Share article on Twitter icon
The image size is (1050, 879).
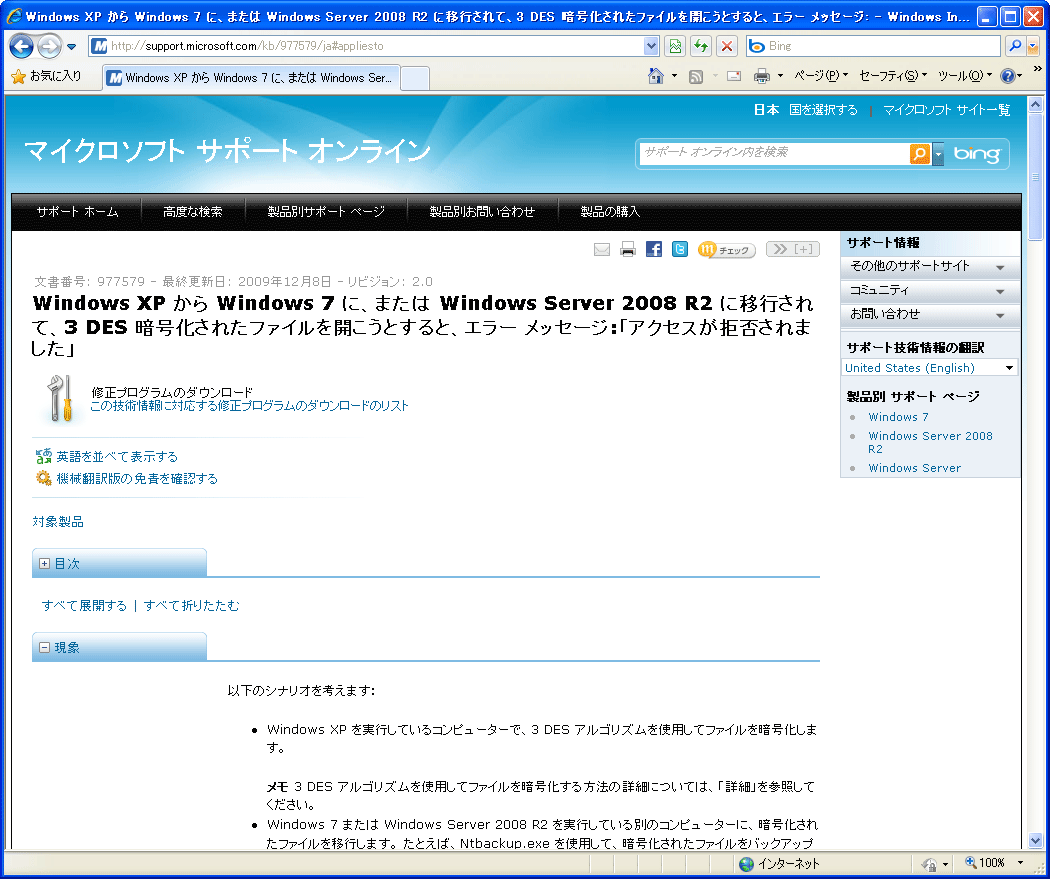[680, 250]
